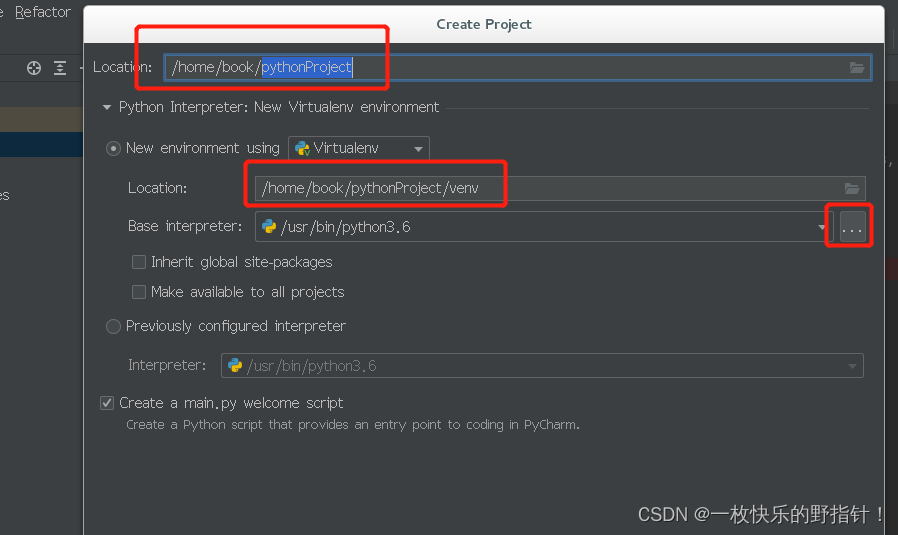This screenshot has width=898, height=535.
Task: Collapse the Python Interpreter section
Action: click(107, 107)
